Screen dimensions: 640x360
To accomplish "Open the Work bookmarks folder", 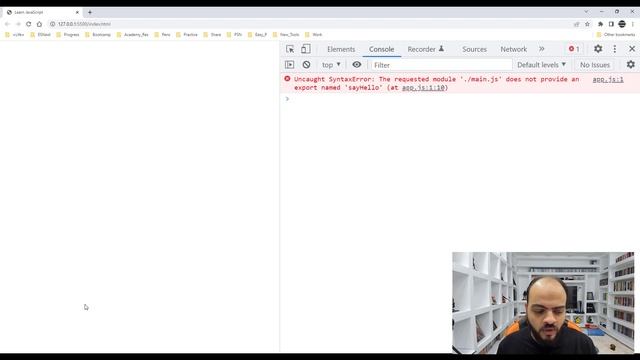I will point(313,35).
